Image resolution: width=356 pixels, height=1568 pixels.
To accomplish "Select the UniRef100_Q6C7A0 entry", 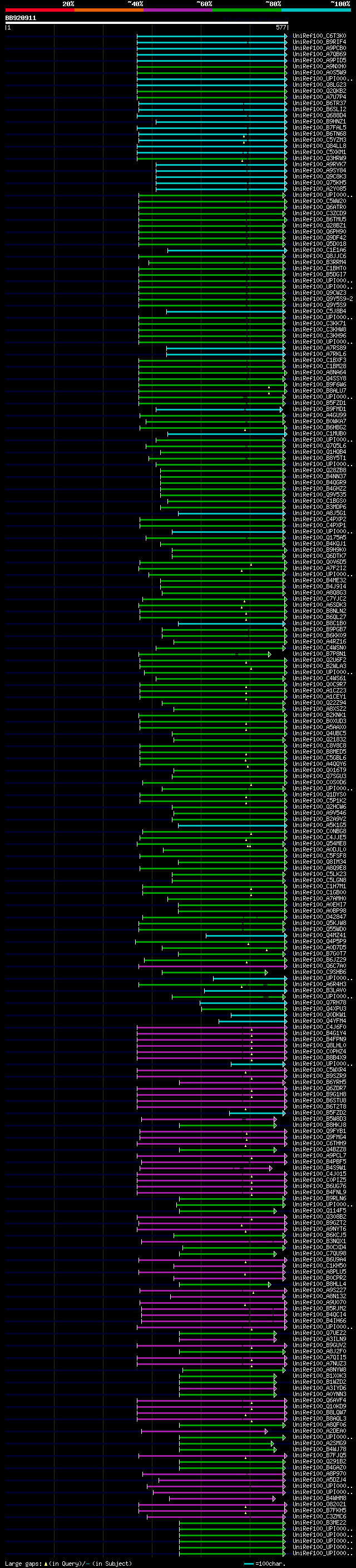I will 319,966.
